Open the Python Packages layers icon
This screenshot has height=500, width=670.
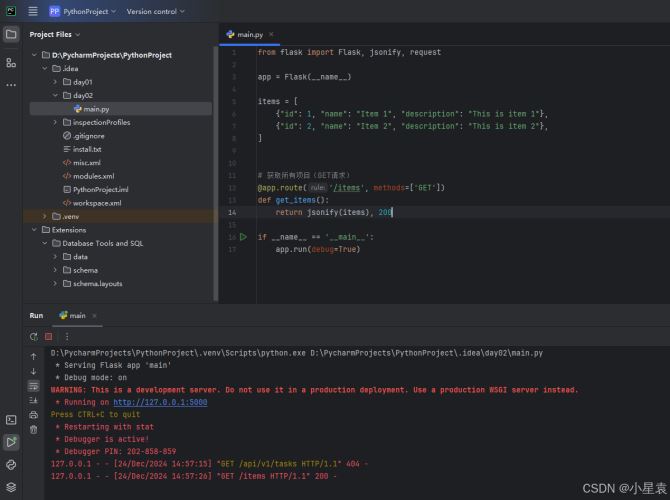(11, 487)
